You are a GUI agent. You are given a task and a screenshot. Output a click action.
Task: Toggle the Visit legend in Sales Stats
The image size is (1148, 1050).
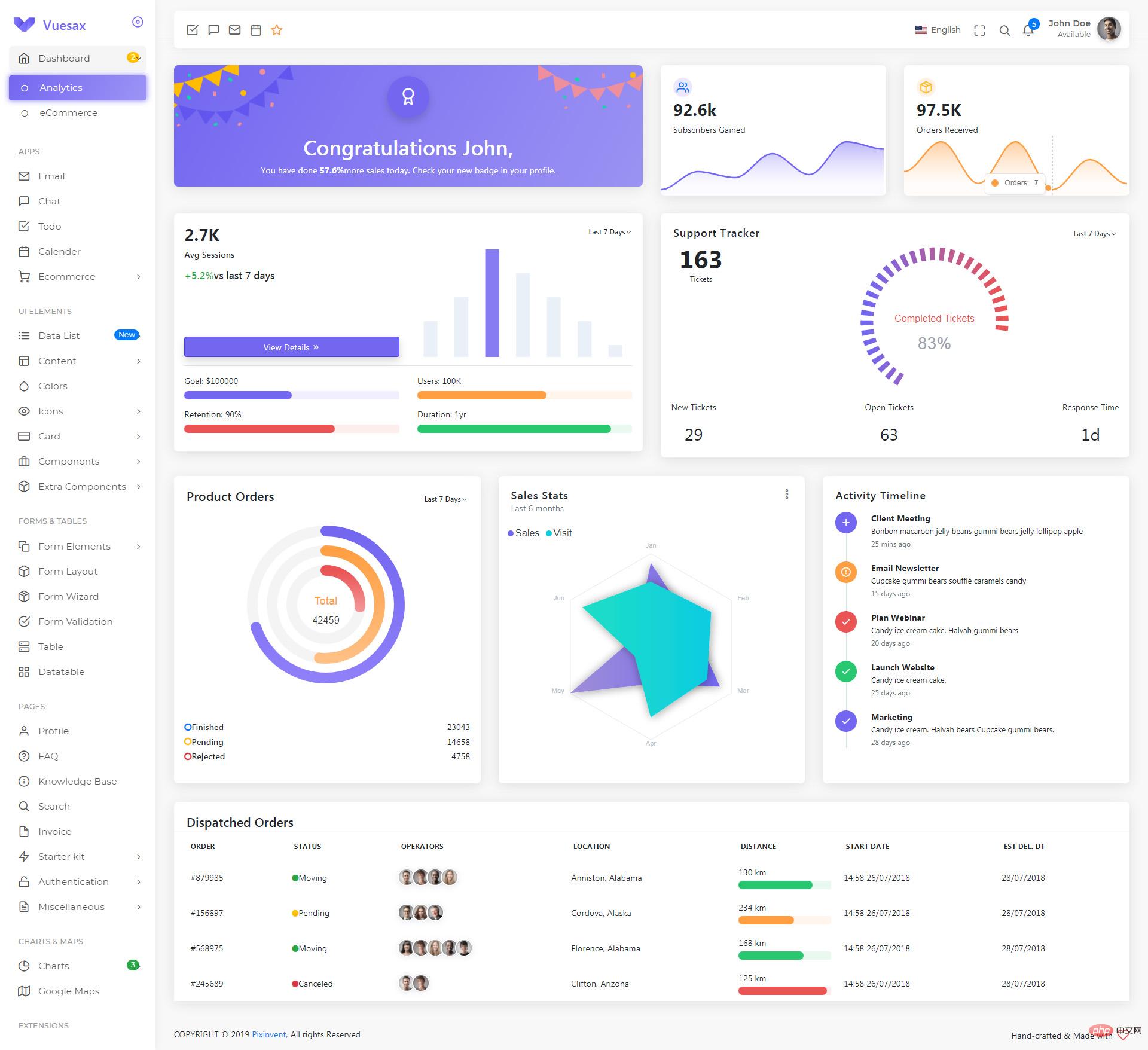559,533
